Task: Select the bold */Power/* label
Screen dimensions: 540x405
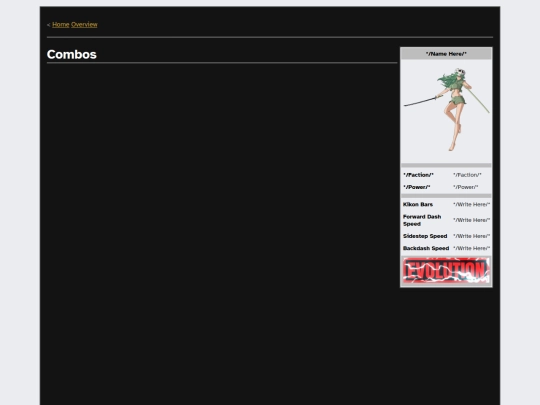Action: pyautogui.click(x=416, y=187)
